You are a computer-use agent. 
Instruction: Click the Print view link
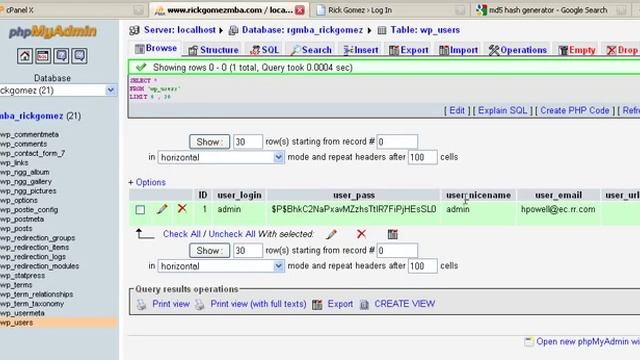coord(171,304)
